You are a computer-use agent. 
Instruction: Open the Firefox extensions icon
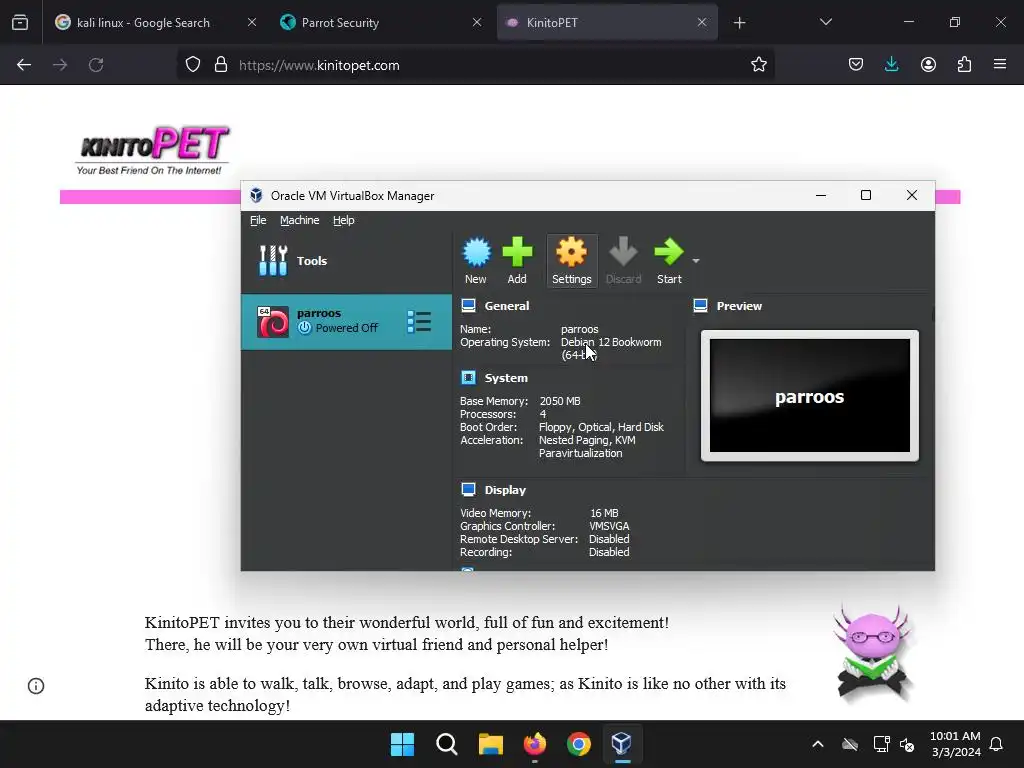[965, 65]
